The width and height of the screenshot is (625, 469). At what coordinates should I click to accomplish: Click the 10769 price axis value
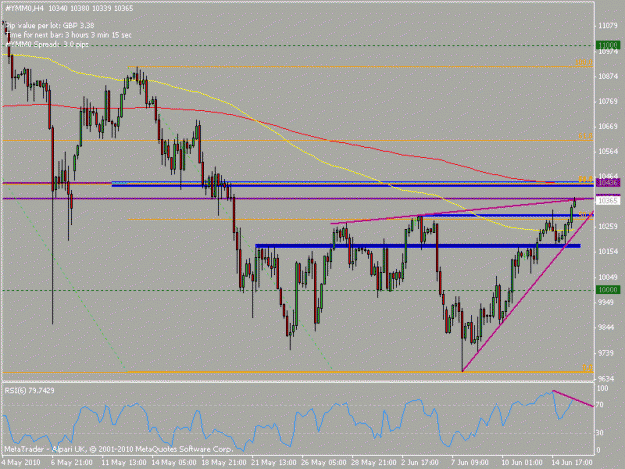608,102
